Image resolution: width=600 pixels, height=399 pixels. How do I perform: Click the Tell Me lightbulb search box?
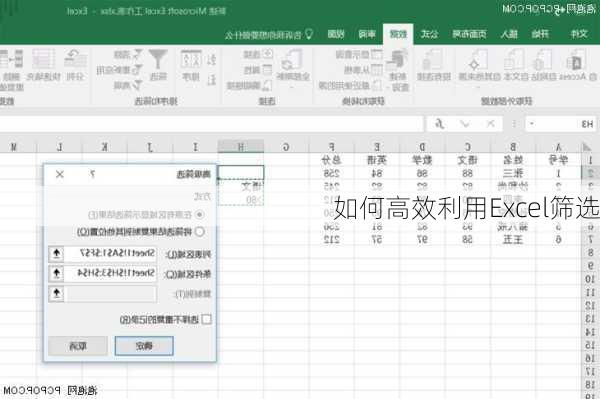coord(269,35)
